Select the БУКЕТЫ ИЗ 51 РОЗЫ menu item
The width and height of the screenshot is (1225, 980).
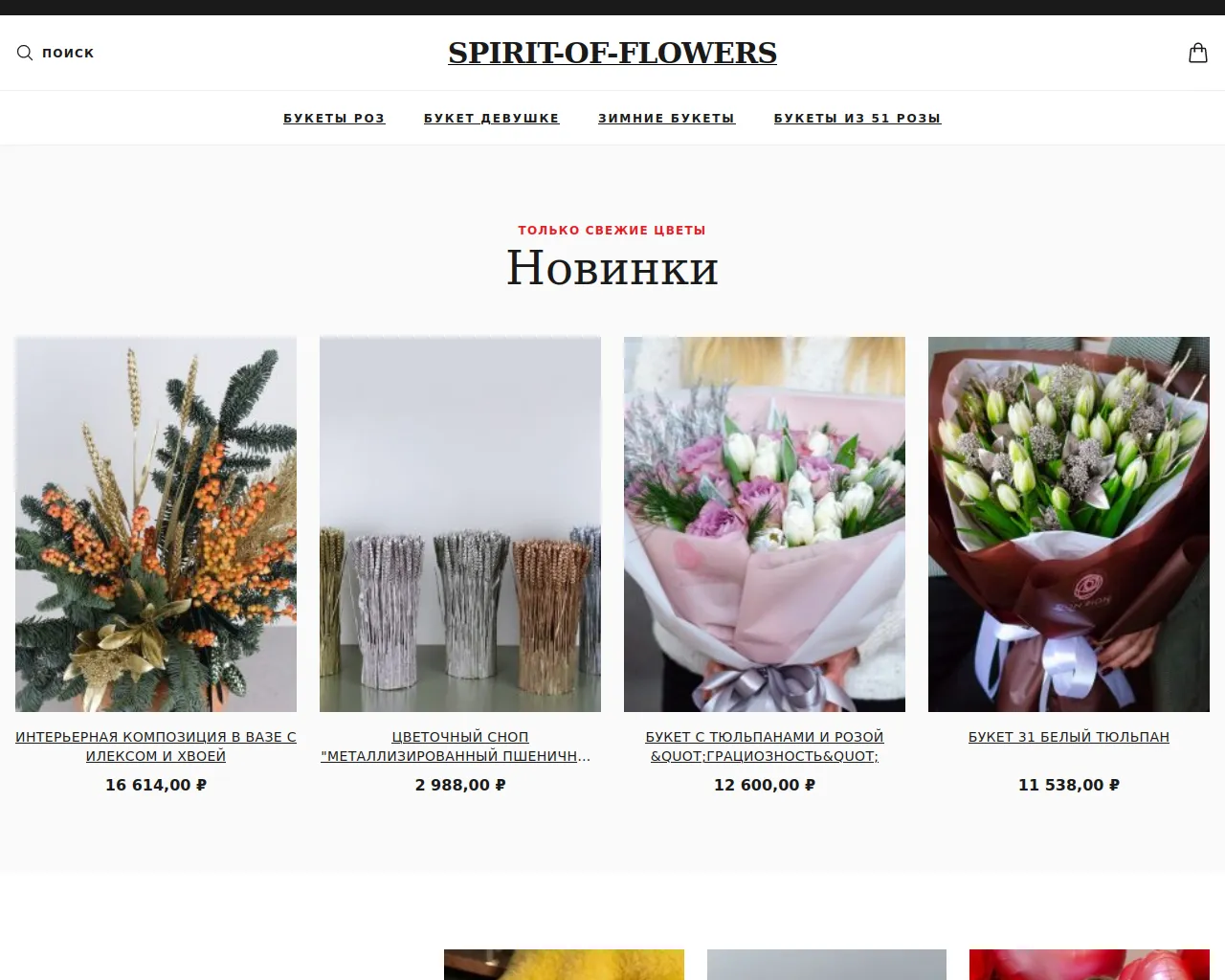[x=857, y=119]
